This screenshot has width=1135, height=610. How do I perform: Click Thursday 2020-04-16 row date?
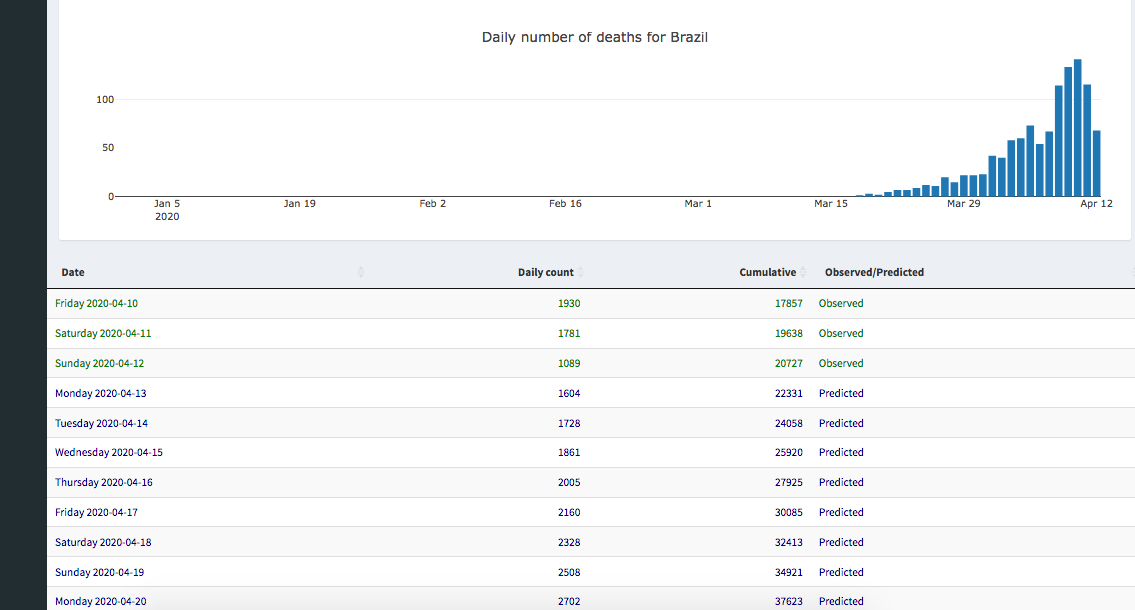(x=104, y=482)
